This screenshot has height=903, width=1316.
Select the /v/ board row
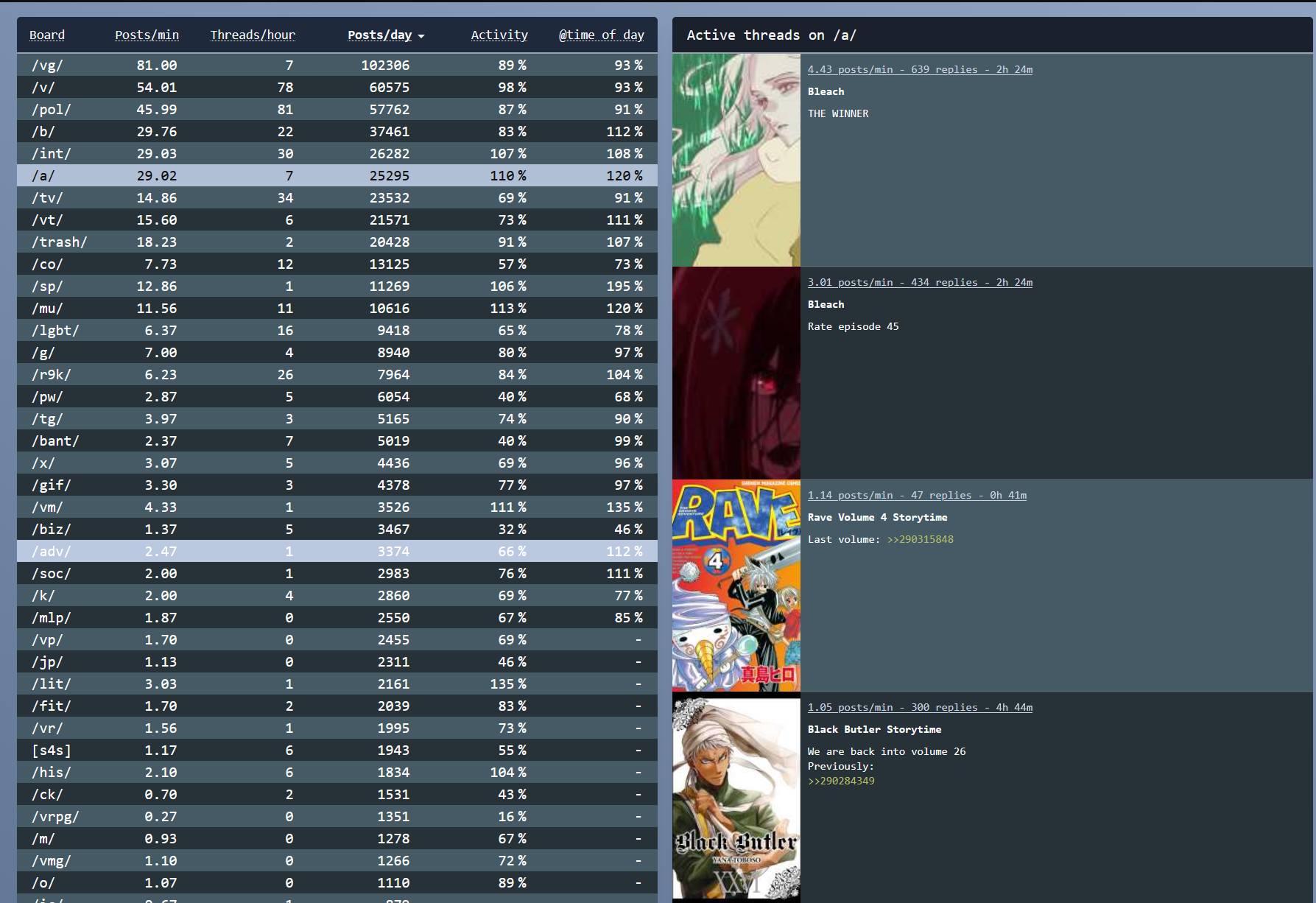pyautogui.click(x=337, y=87)
